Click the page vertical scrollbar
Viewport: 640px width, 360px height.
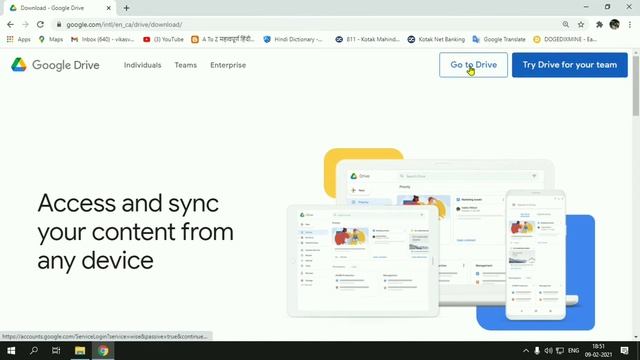[x=636, y=86]
